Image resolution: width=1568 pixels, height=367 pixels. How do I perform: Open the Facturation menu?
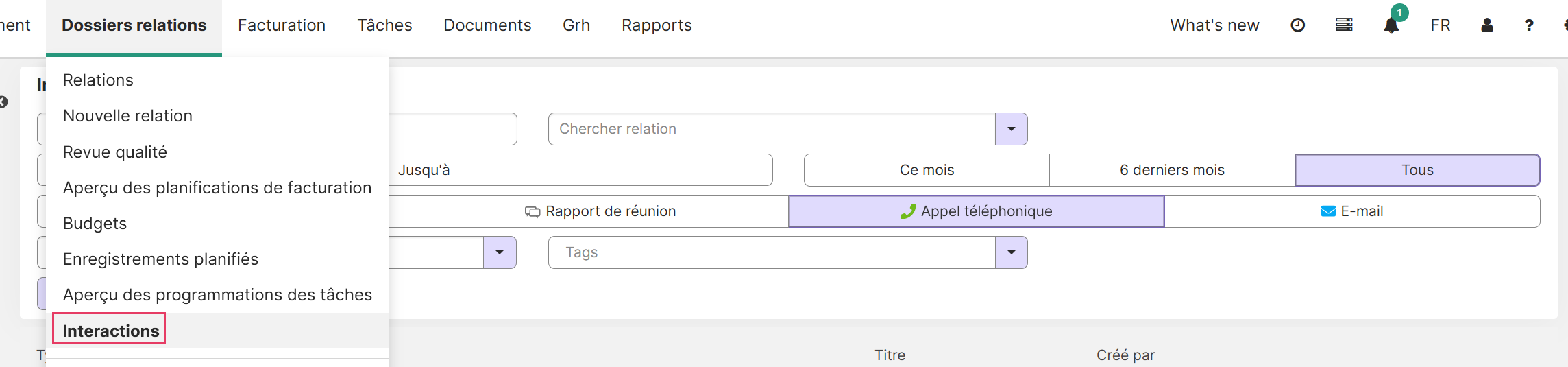click(x=282, y=25)
